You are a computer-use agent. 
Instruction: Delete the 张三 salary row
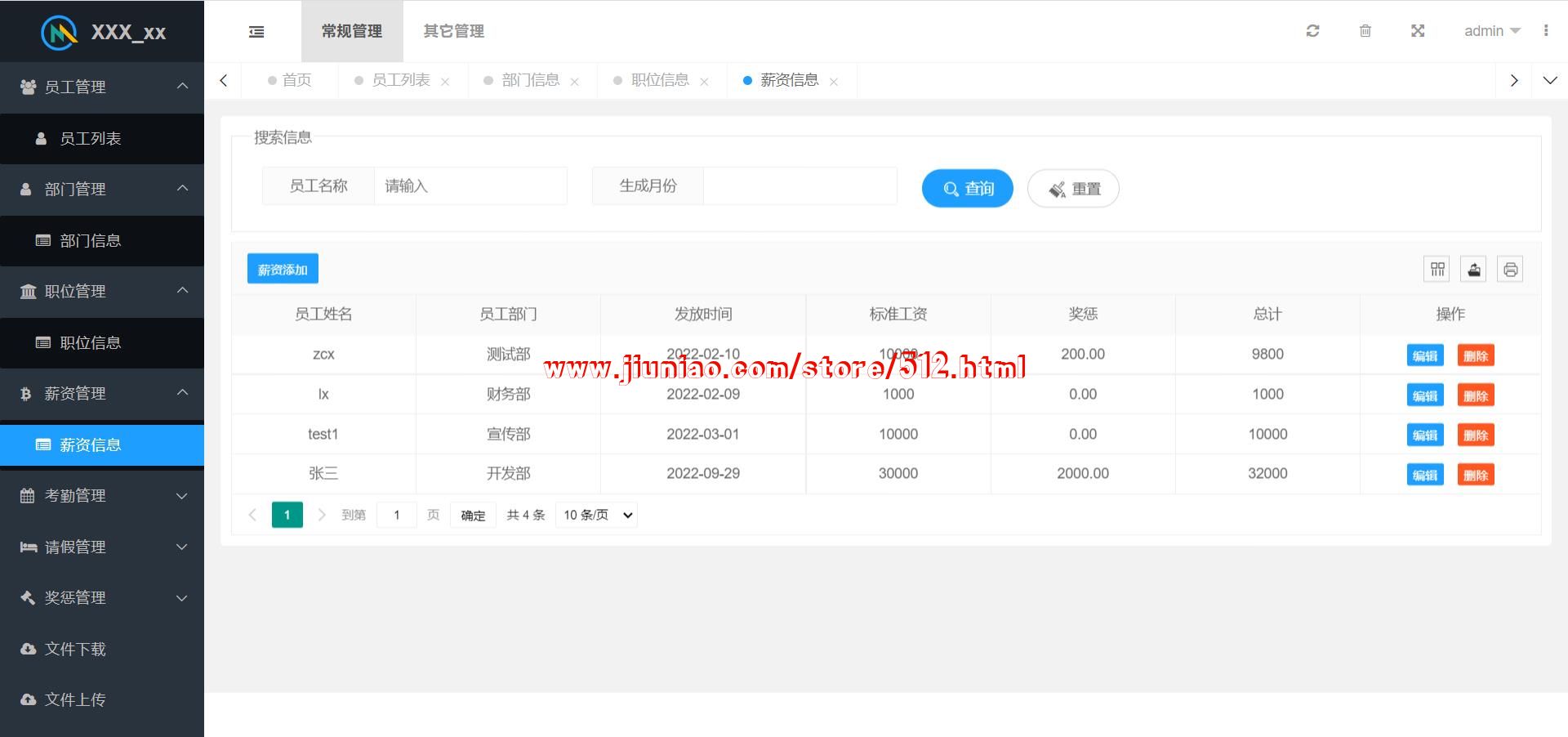[1476, 475]
